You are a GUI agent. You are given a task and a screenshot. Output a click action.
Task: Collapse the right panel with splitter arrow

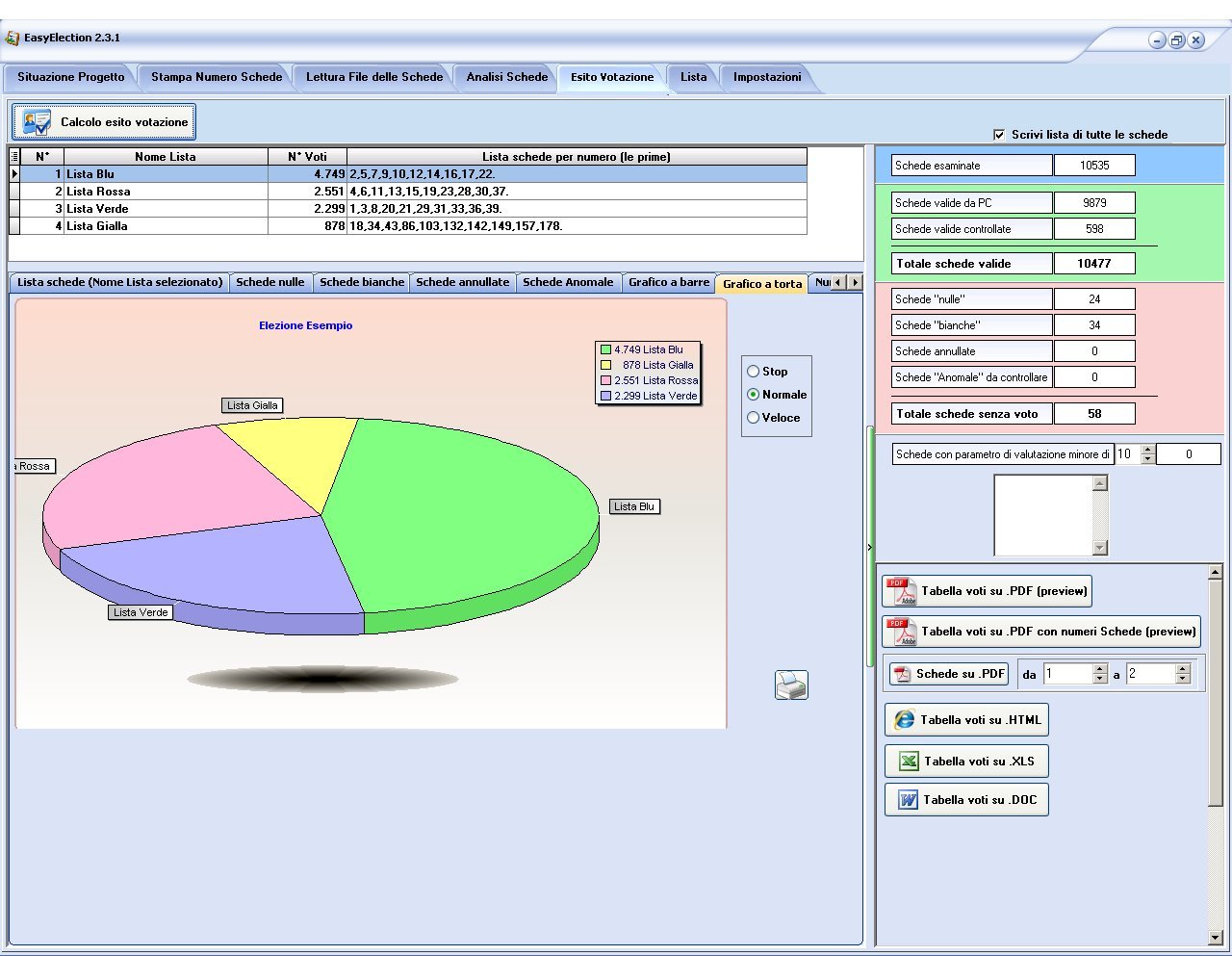[x=869, y=548]
